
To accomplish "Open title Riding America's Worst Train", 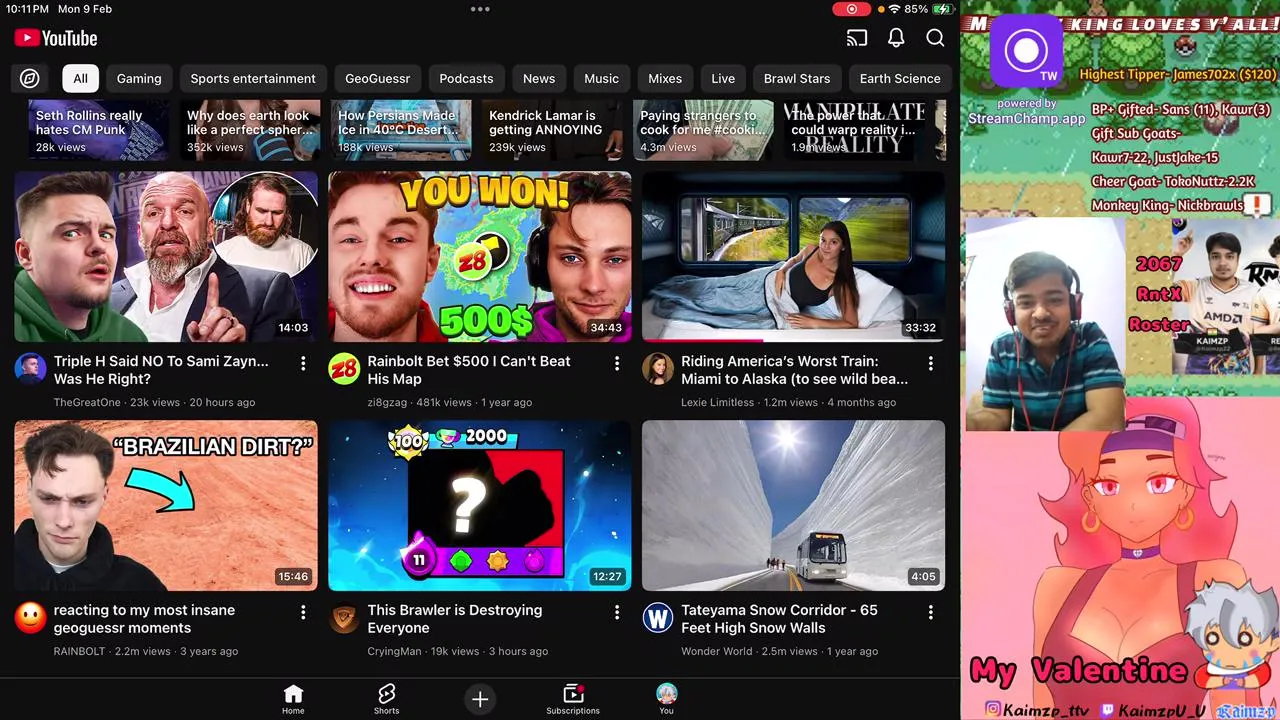I will click(795, 370).
